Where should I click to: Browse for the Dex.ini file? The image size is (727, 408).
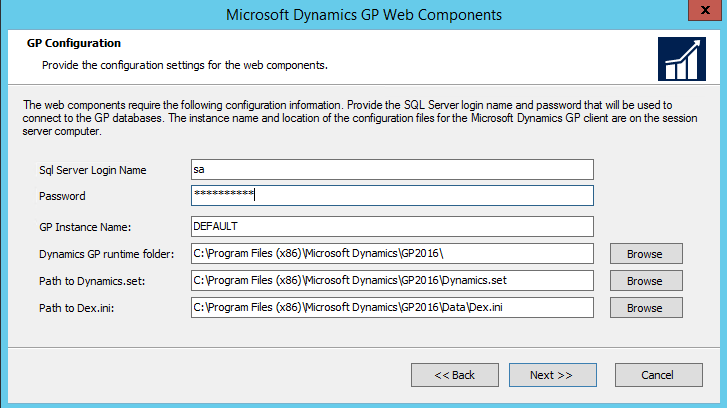tap(645, 308)
